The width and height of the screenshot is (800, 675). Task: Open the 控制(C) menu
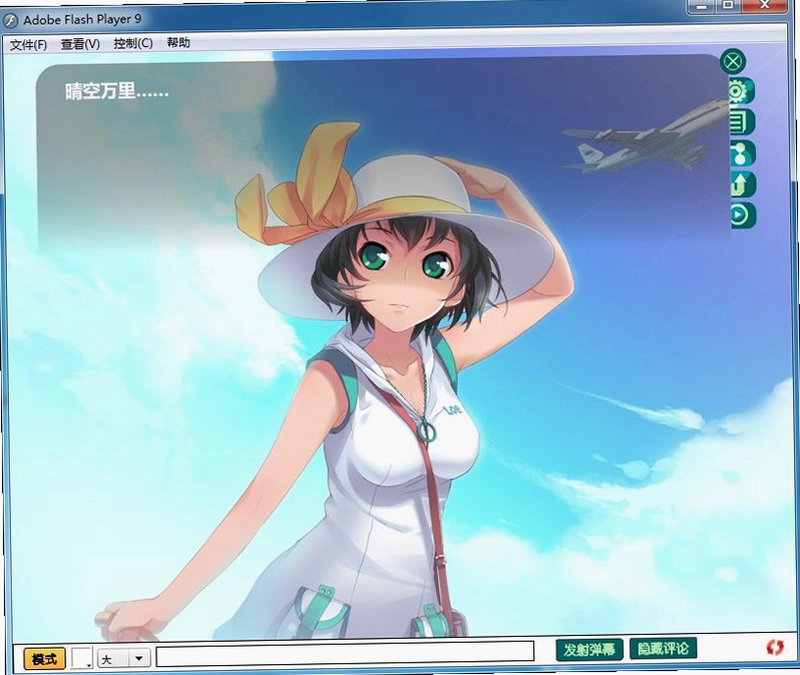pyautogui.click(x=133, y=43)
